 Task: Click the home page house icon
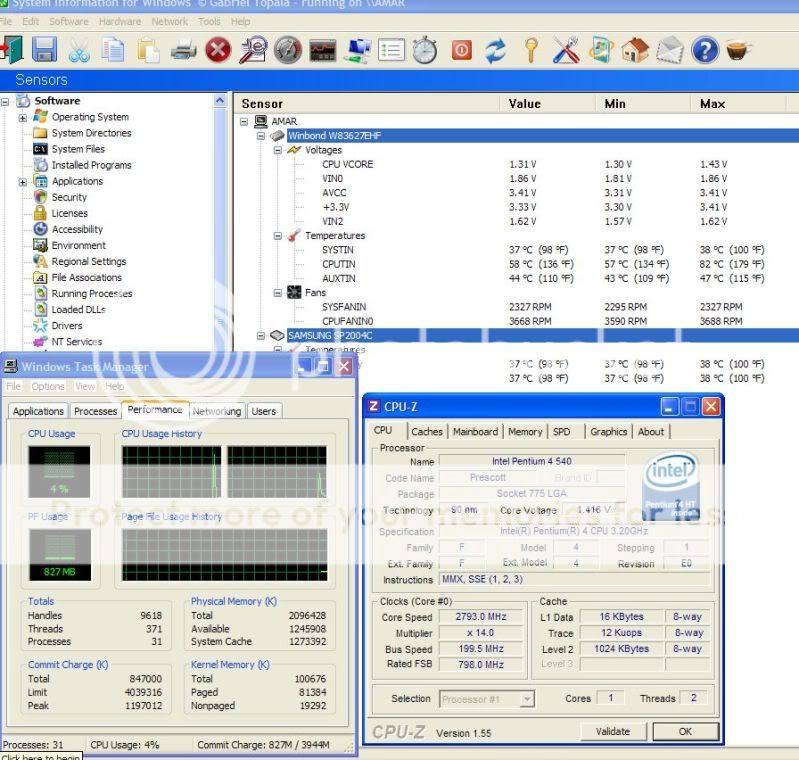coord(635,50)
